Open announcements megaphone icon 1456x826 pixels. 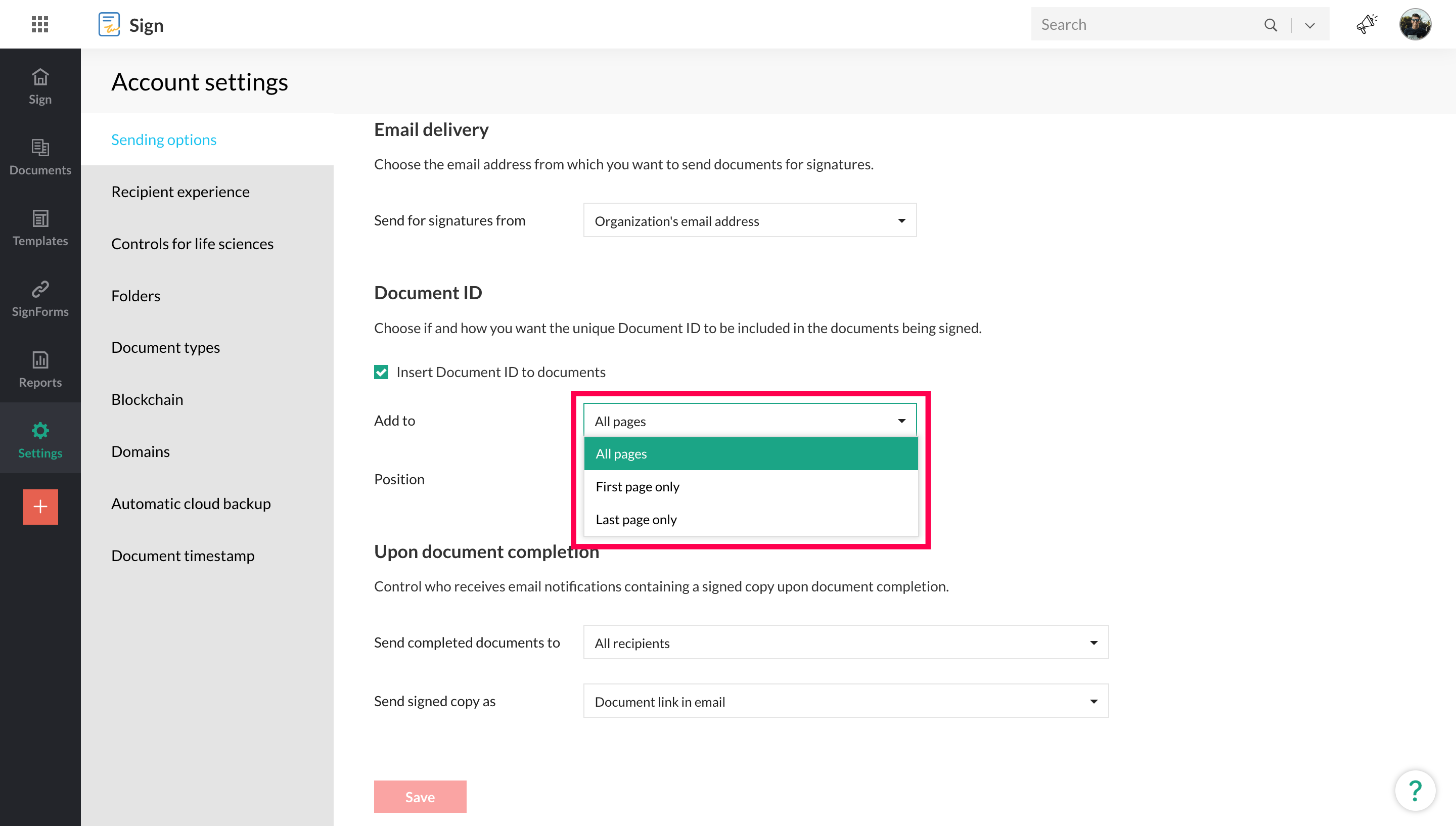pyautogui.click(x=1367, y=24)
